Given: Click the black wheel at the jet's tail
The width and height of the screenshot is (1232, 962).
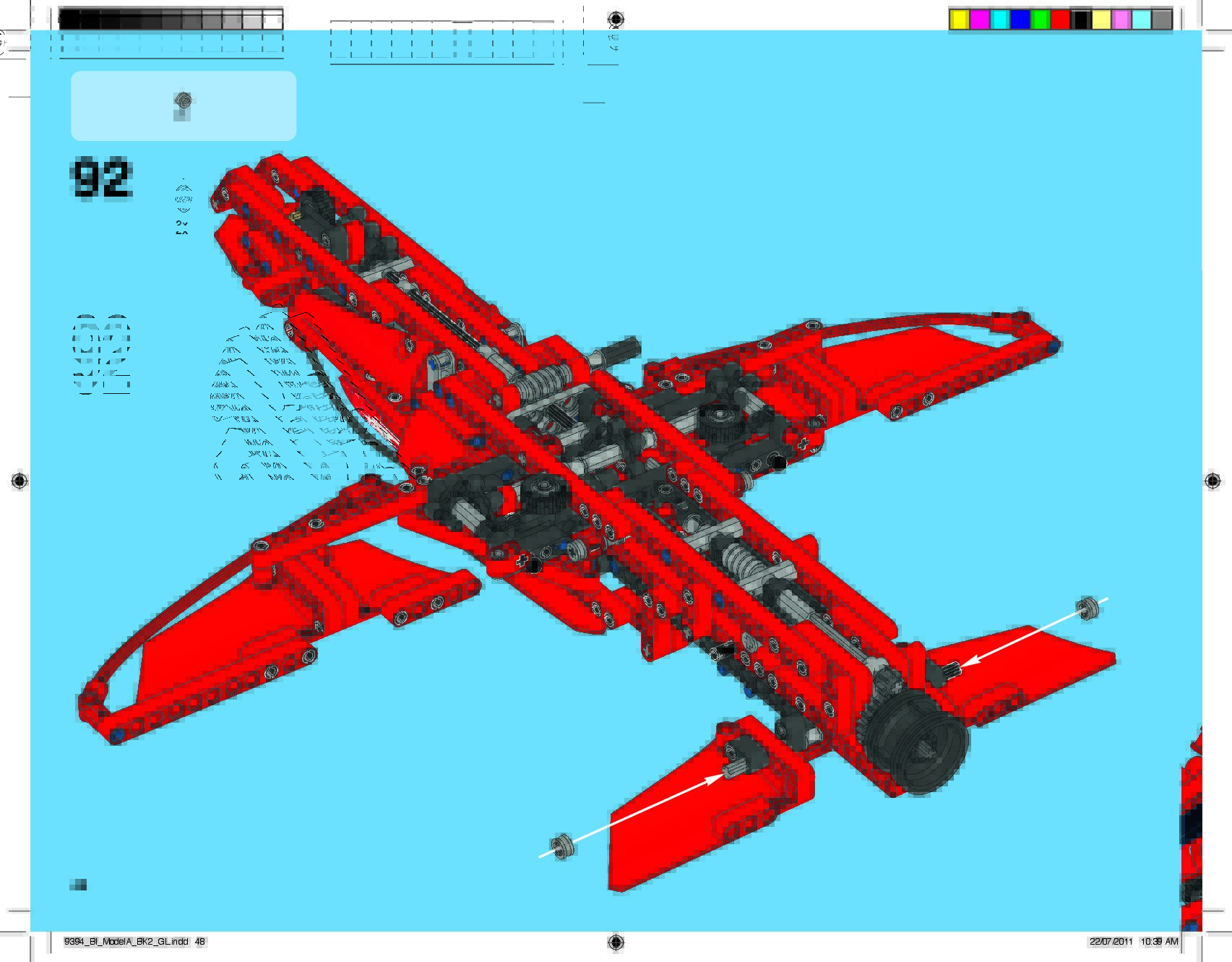Looking at the screenshot, I should 918,743.
